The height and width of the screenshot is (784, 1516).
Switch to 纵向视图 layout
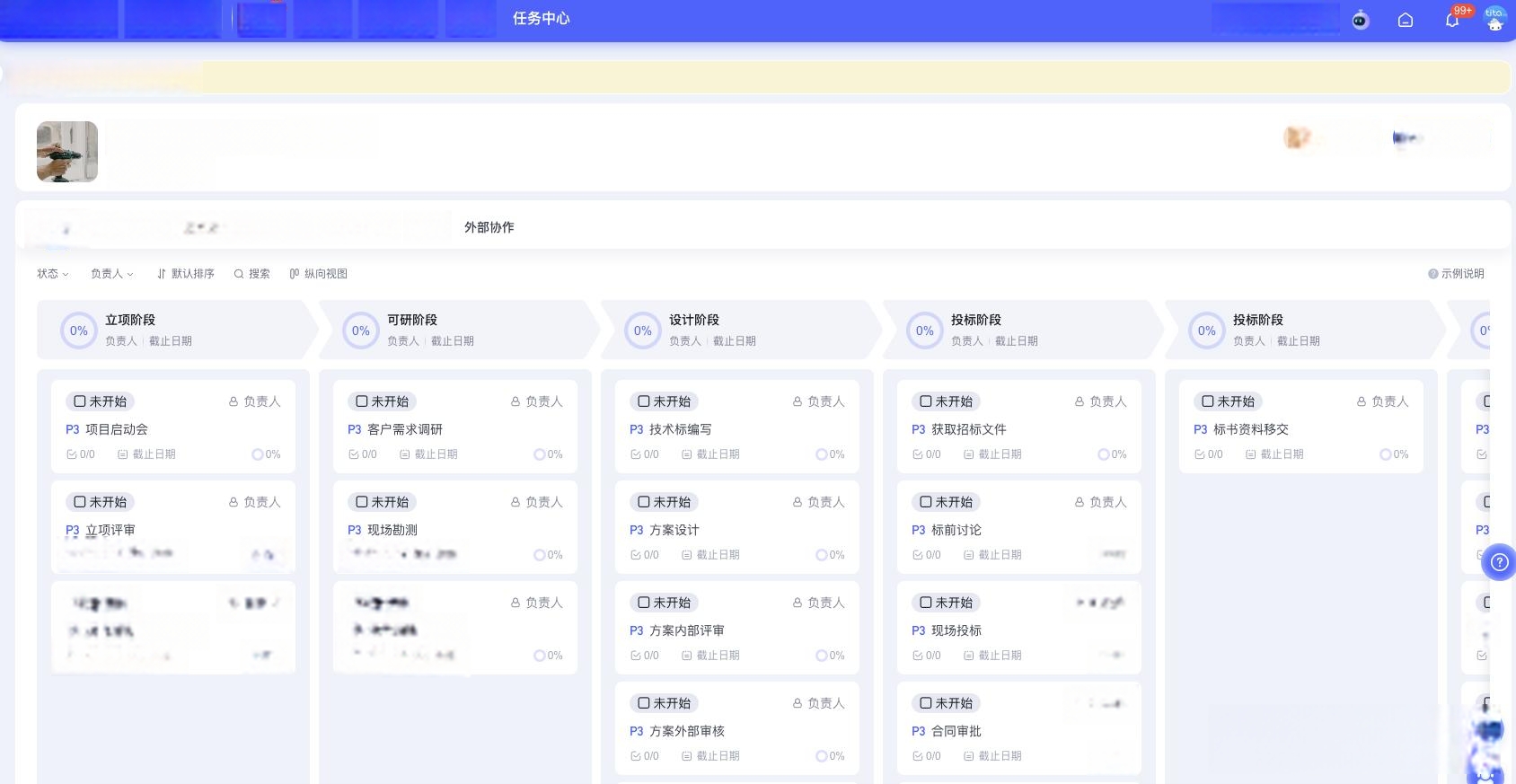click(319, 274)
